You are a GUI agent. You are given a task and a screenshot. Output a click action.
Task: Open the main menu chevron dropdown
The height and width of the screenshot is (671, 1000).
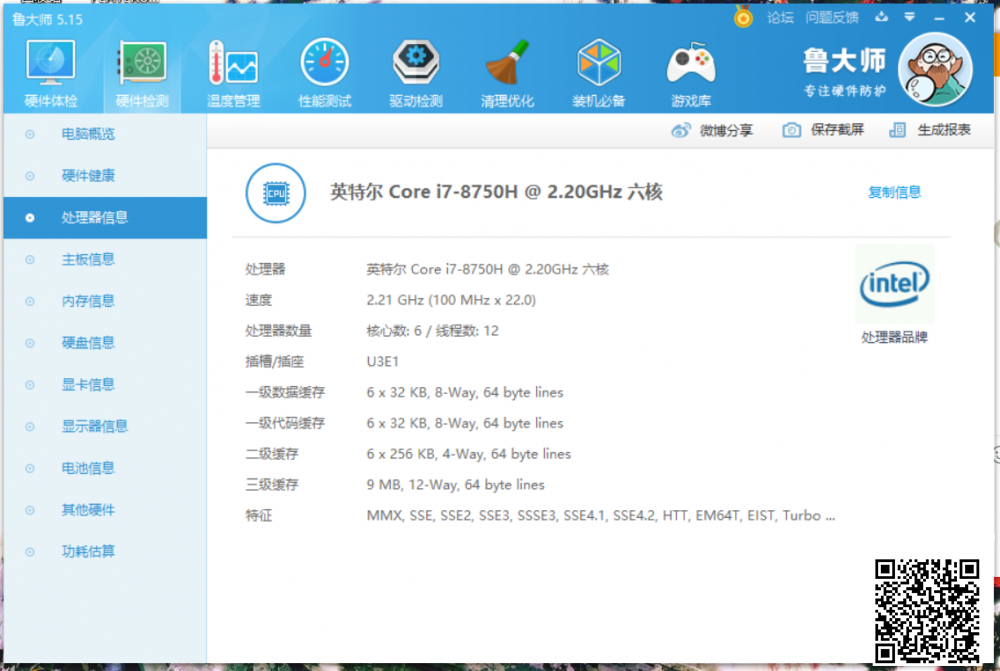point(909,17)
